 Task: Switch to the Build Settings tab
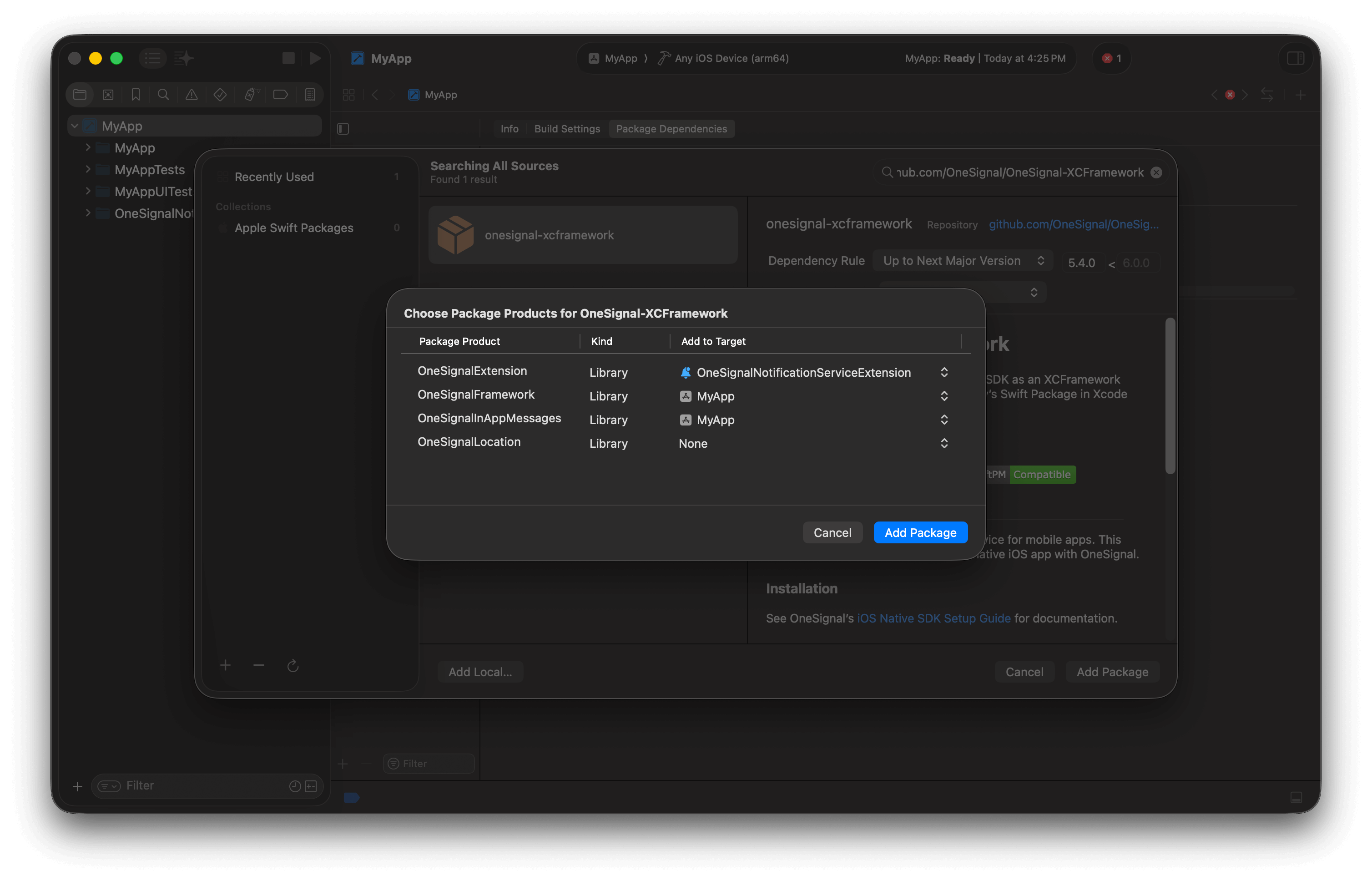(x=567, y=128)
